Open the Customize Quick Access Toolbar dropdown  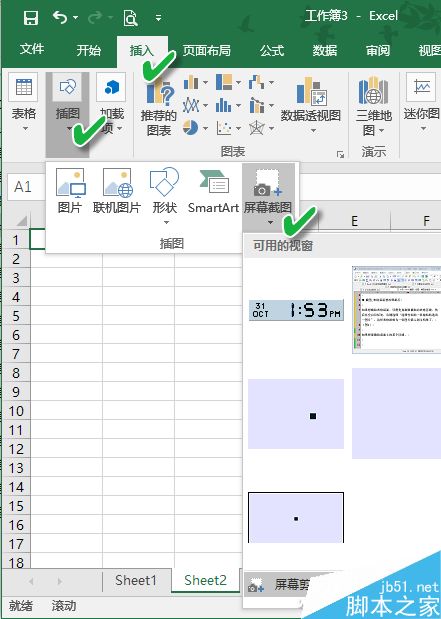[158, 18]
